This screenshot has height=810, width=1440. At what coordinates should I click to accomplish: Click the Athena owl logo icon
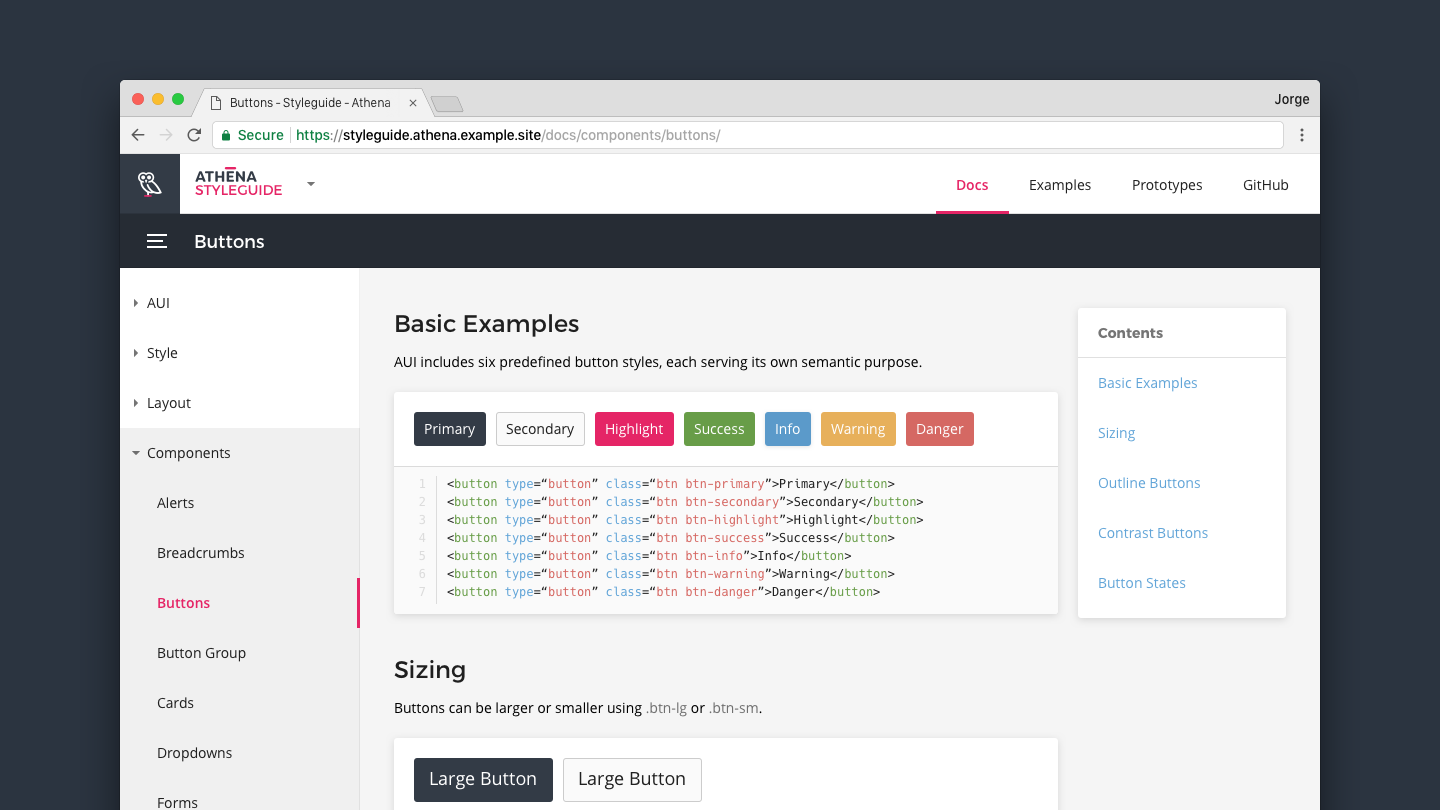pyautogui.click(x=150, y=184)
